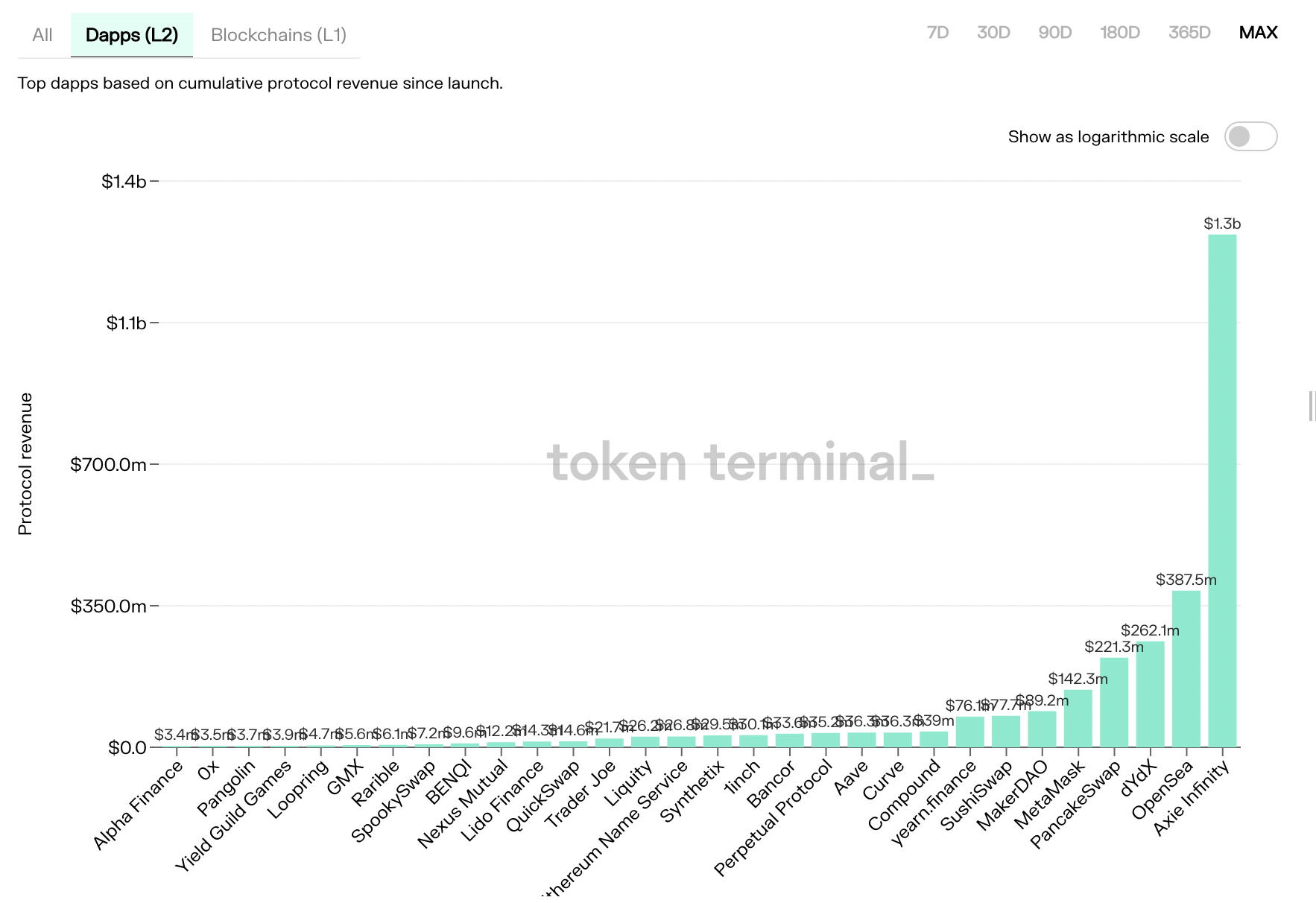This screenshot has height=903, width=1316.
Task: Select the Dapps (L2) tab
Action: tap(132, 35)
